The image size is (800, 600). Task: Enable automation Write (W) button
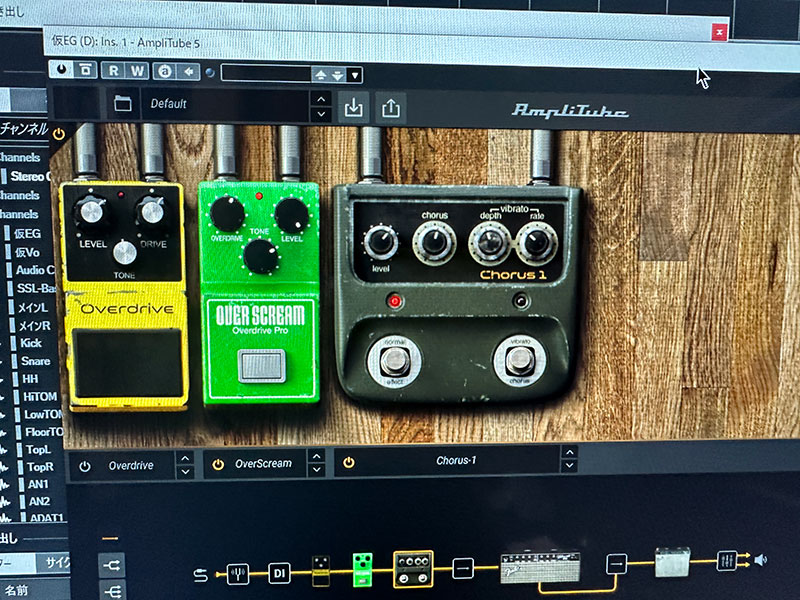coord(137,71)
